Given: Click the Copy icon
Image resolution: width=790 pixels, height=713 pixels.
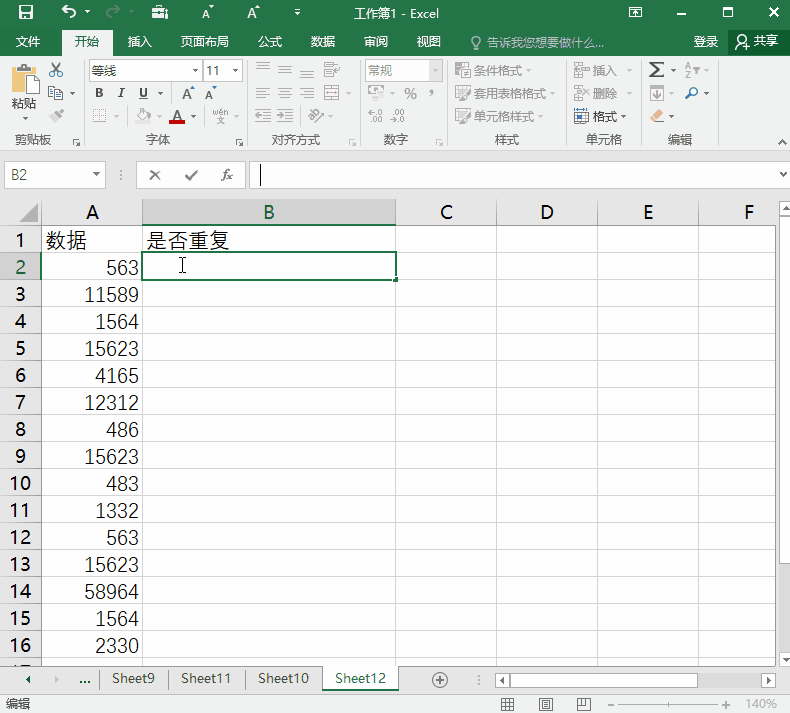Looking at the screenshot, I should tap(55, 93).
